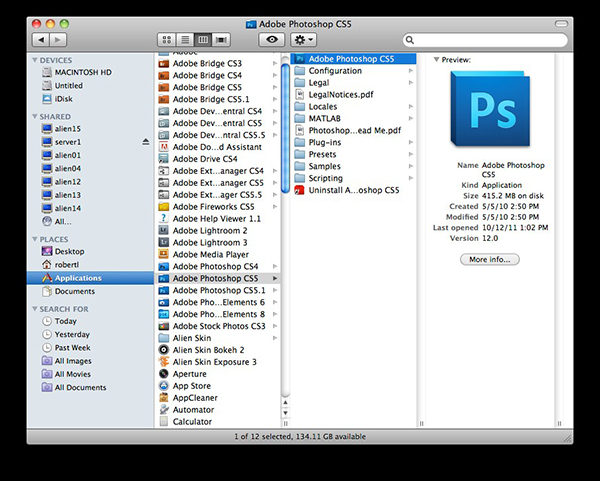
Task: Click the applications column scrollbar thumb
Action: click(x=285, y=128)
